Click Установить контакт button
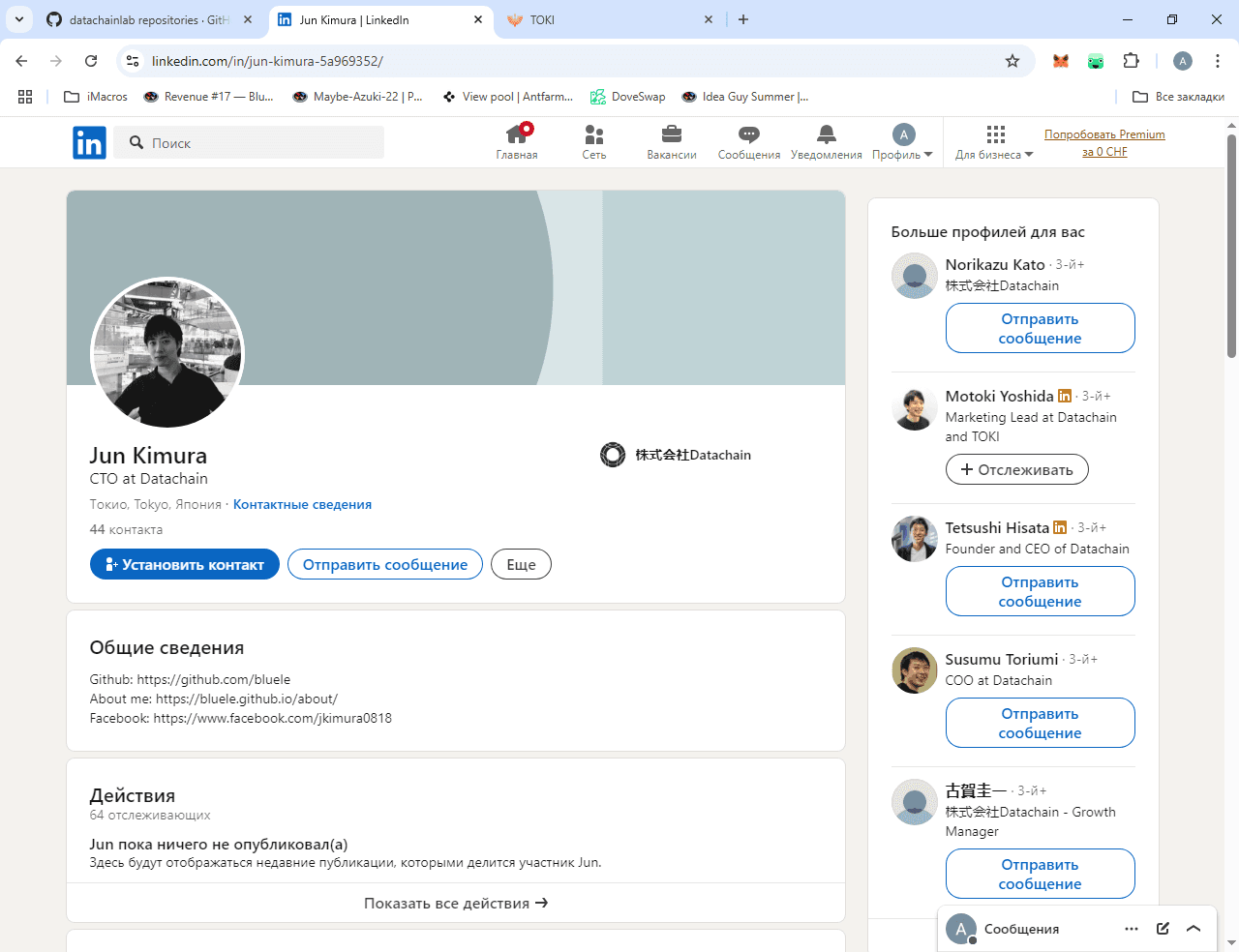The image size is (1239, 952). point(185,564)
